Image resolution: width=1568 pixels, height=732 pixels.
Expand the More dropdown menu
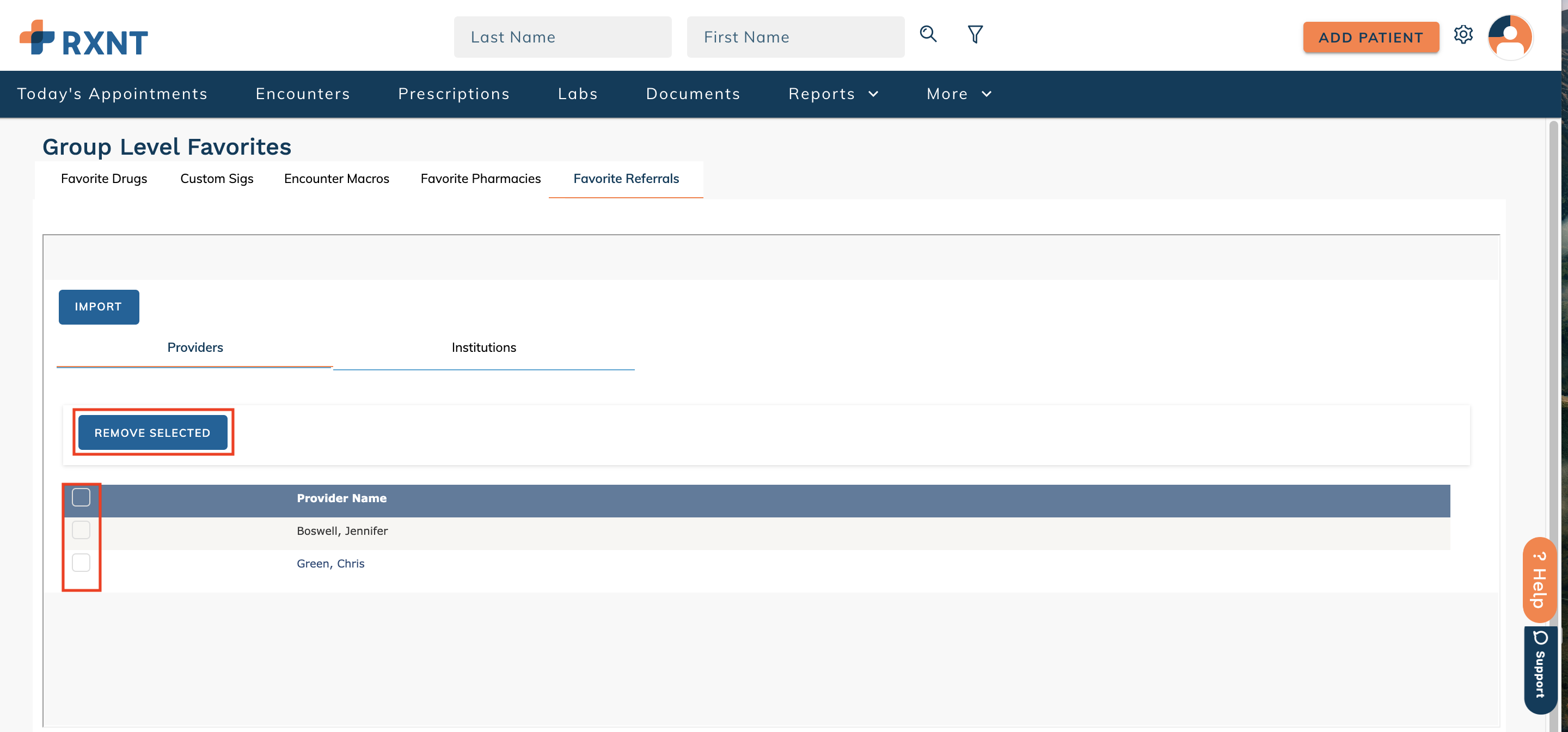[x=958, y=94]
